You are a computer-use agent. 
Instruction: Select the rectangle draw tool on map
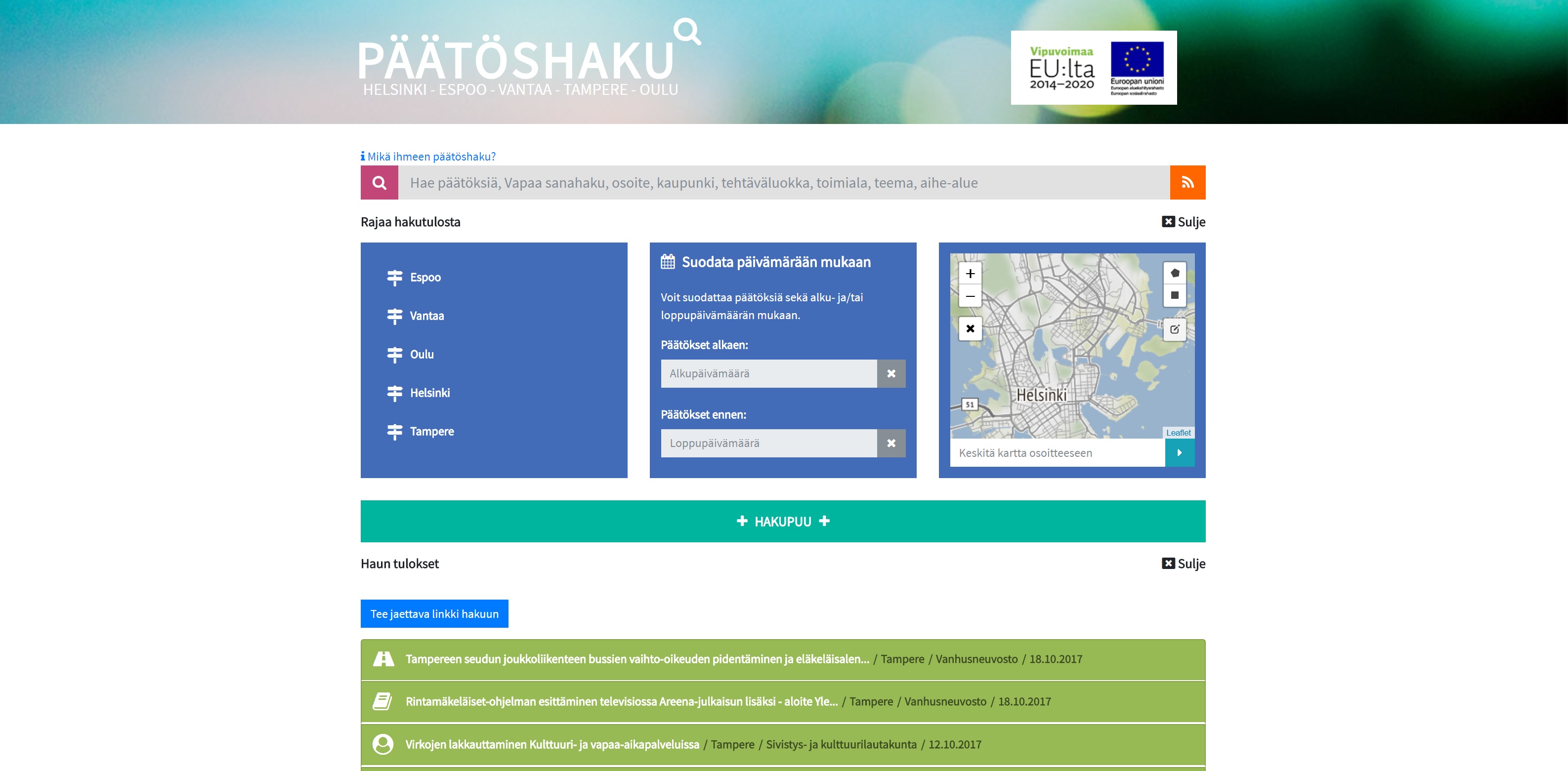tap(1175, 295)
